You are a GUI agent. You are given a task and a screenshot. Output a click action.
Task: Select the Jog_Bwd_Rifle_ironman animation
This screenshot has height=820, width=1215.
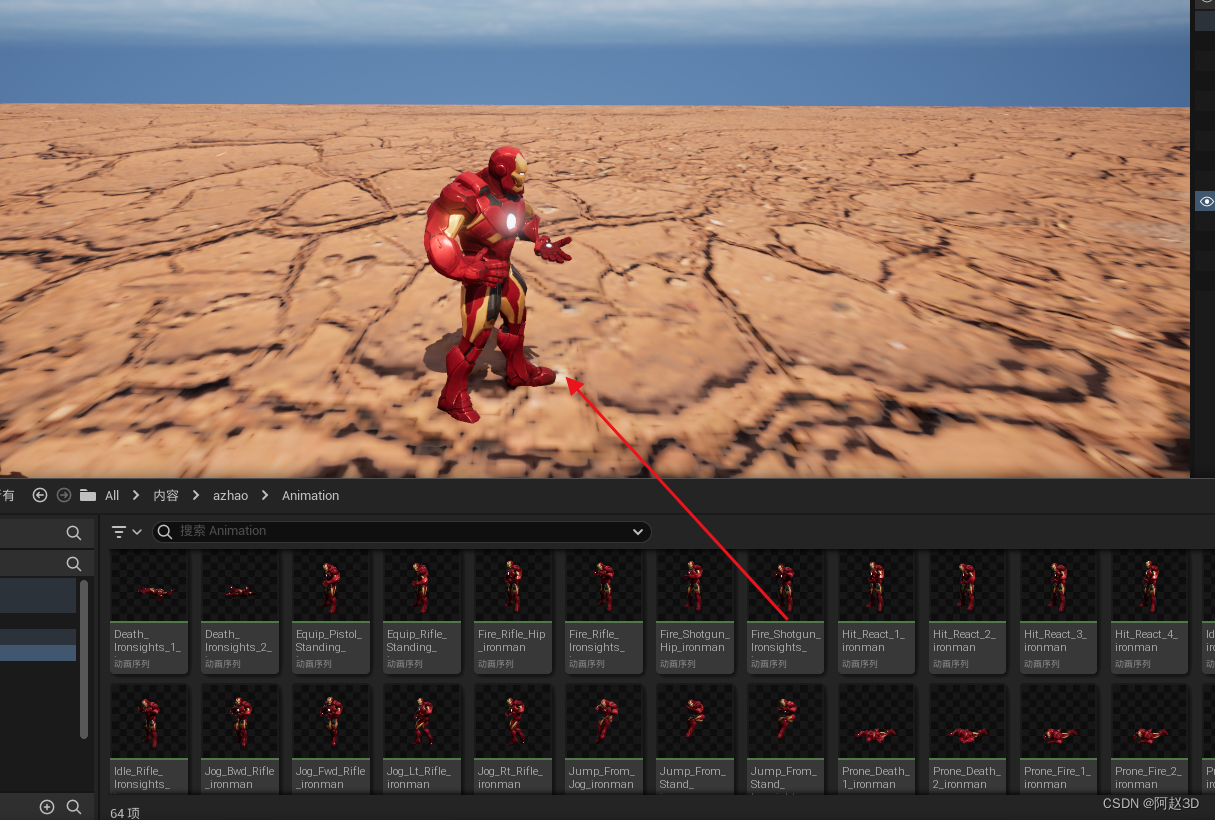click(240, 739)
